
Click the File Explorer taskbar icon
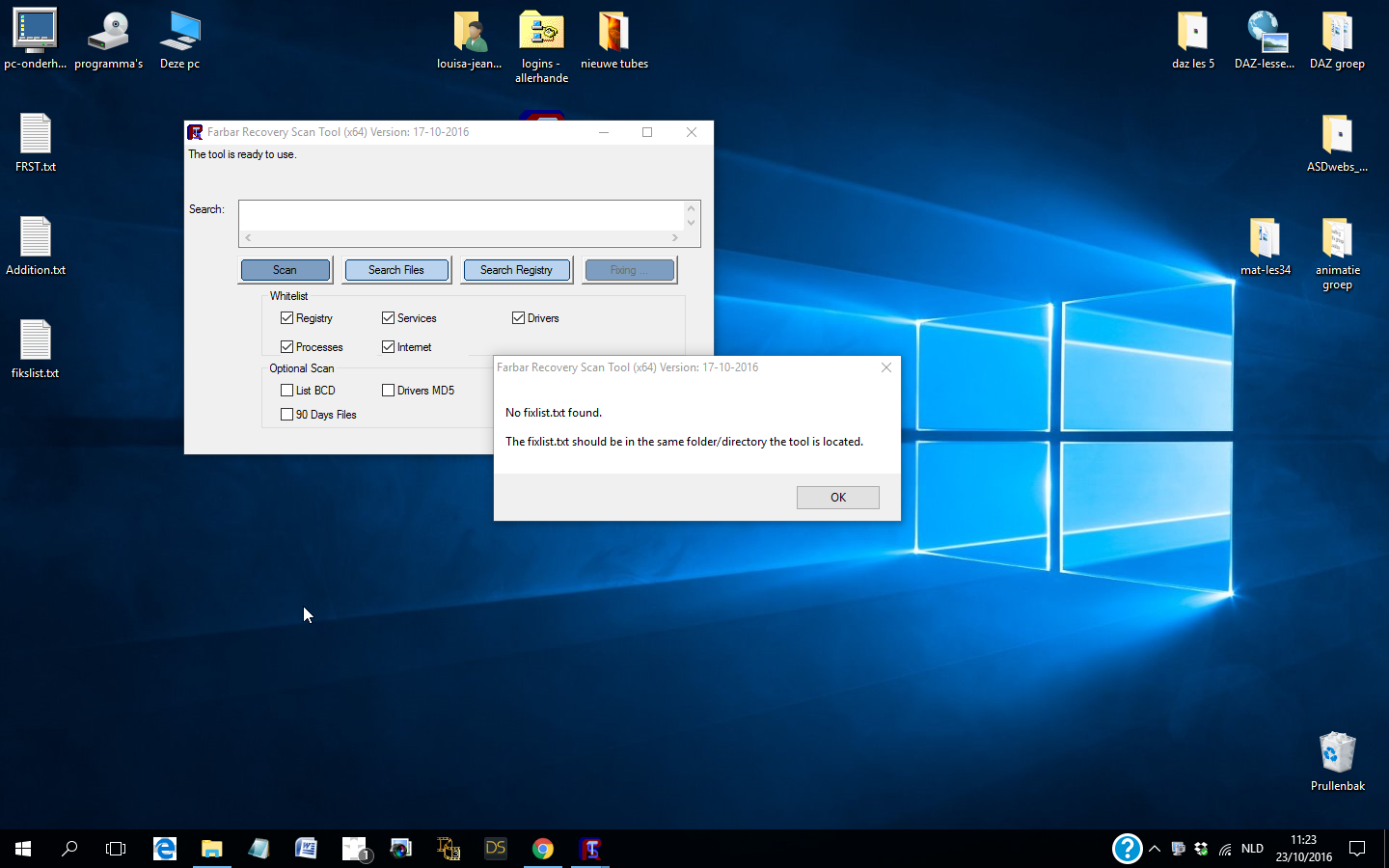pyautogui.click(x=211, y=849)
